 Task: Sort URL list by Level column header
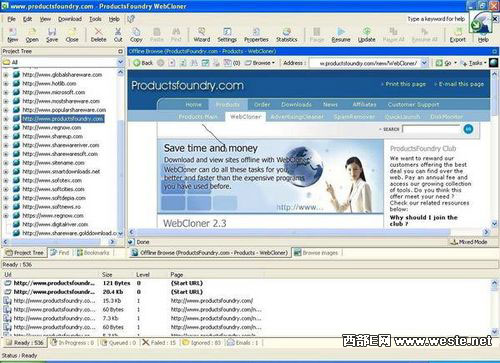(143, 275)
